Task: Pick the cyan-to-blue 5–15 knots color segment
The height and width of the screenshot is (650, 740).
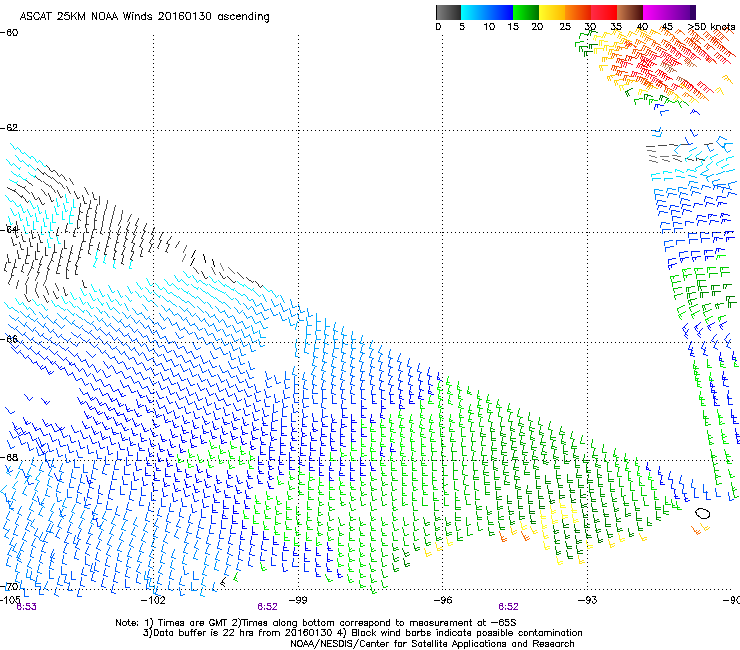Action: tap(487, 12)
